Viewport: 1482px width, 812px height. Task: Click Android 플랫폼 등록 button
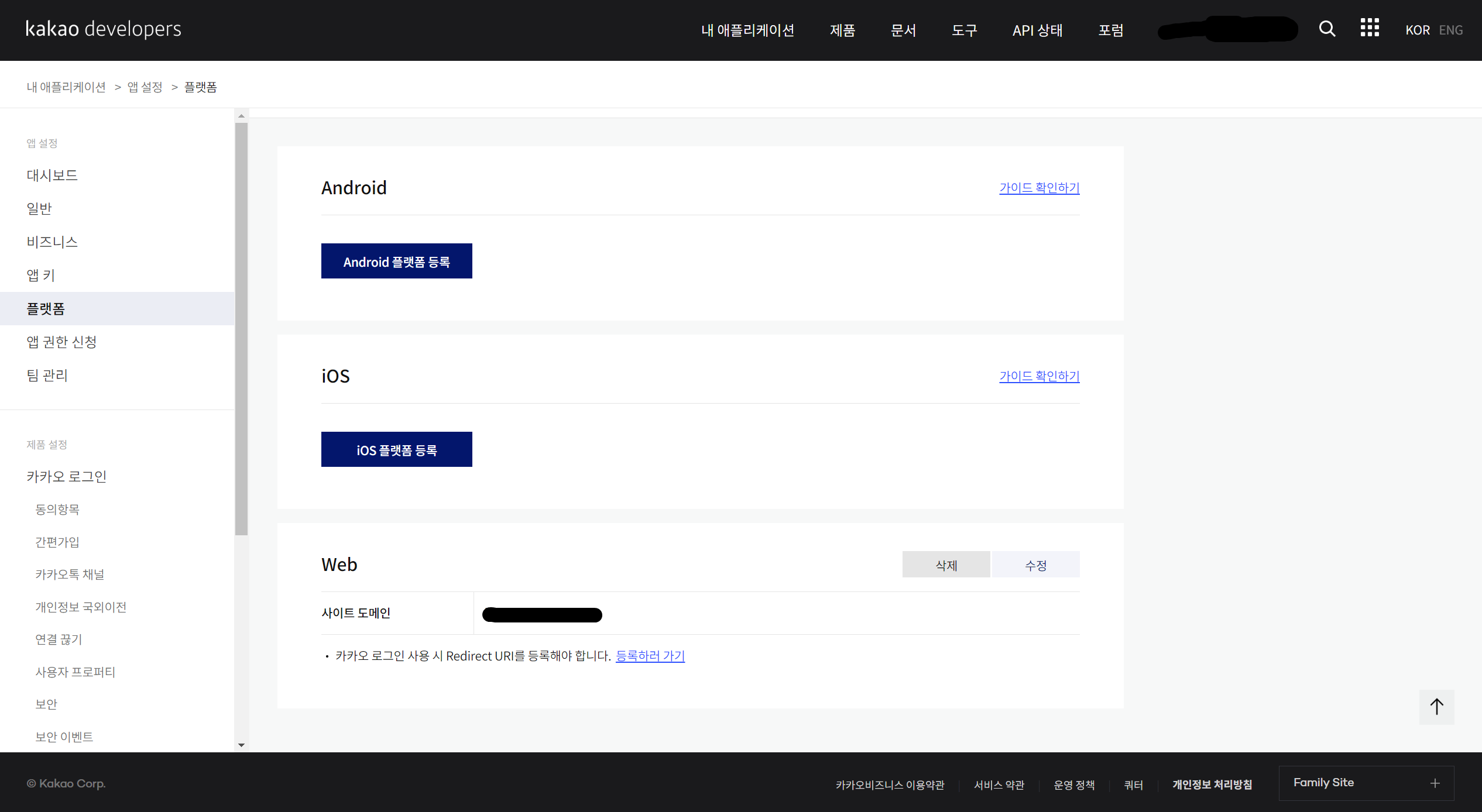pyautogui.click(x=396, y=261)
